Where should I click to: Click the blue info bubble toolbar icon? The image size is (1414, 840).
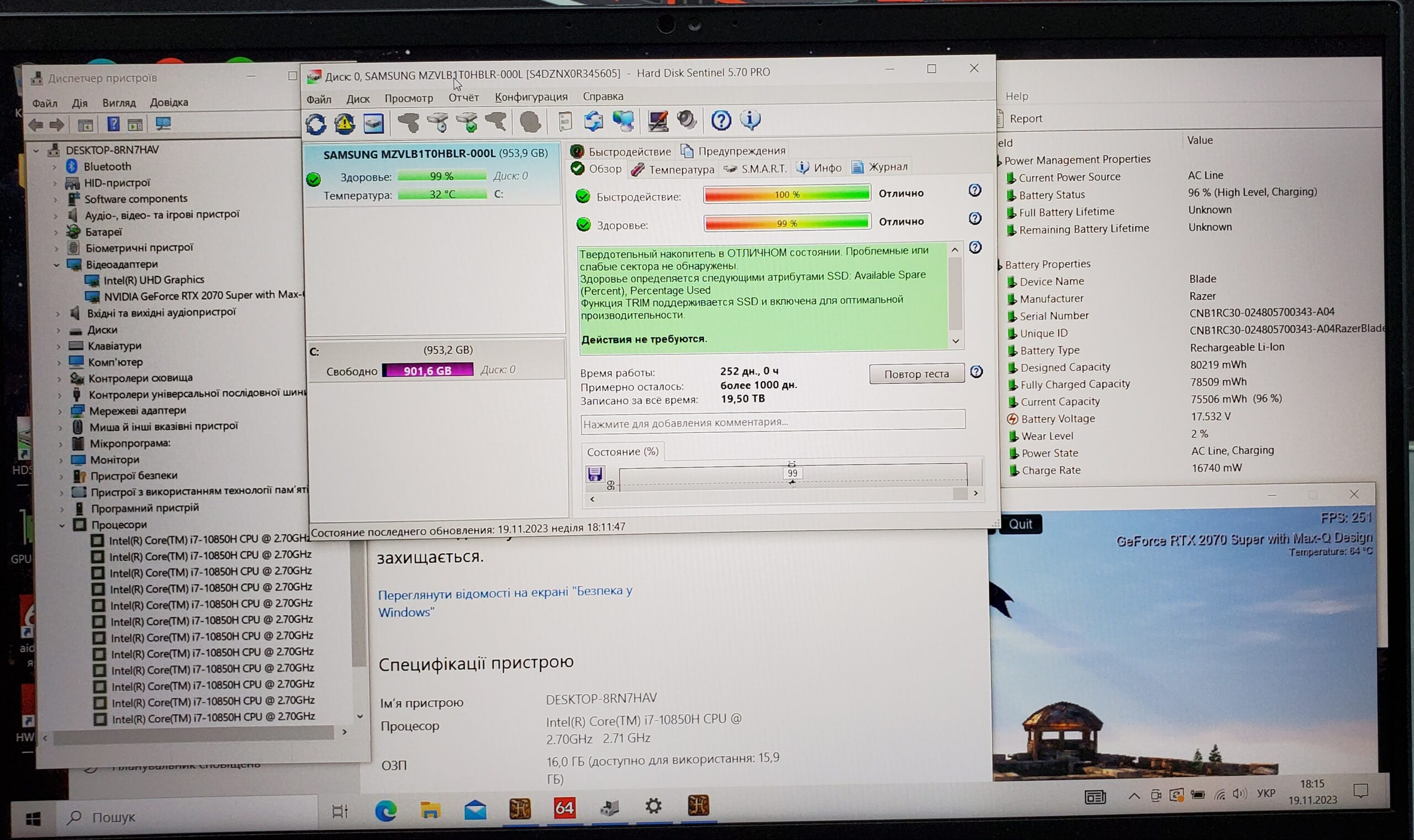coord(750,119)
